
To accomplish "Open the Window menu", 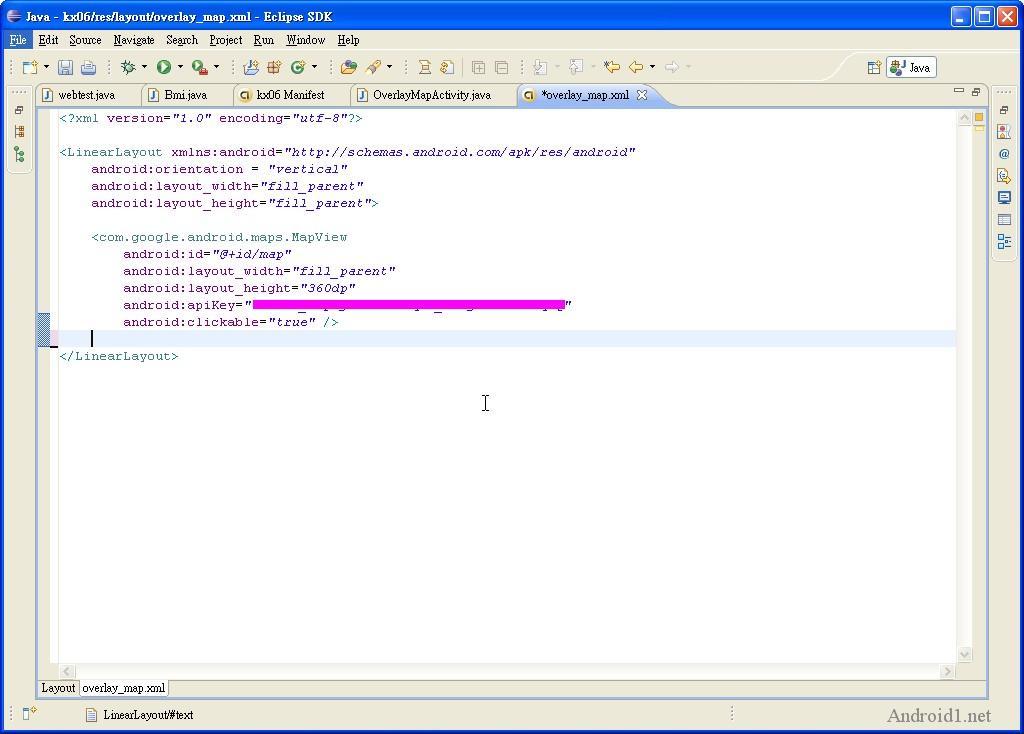I will point(306,40).
